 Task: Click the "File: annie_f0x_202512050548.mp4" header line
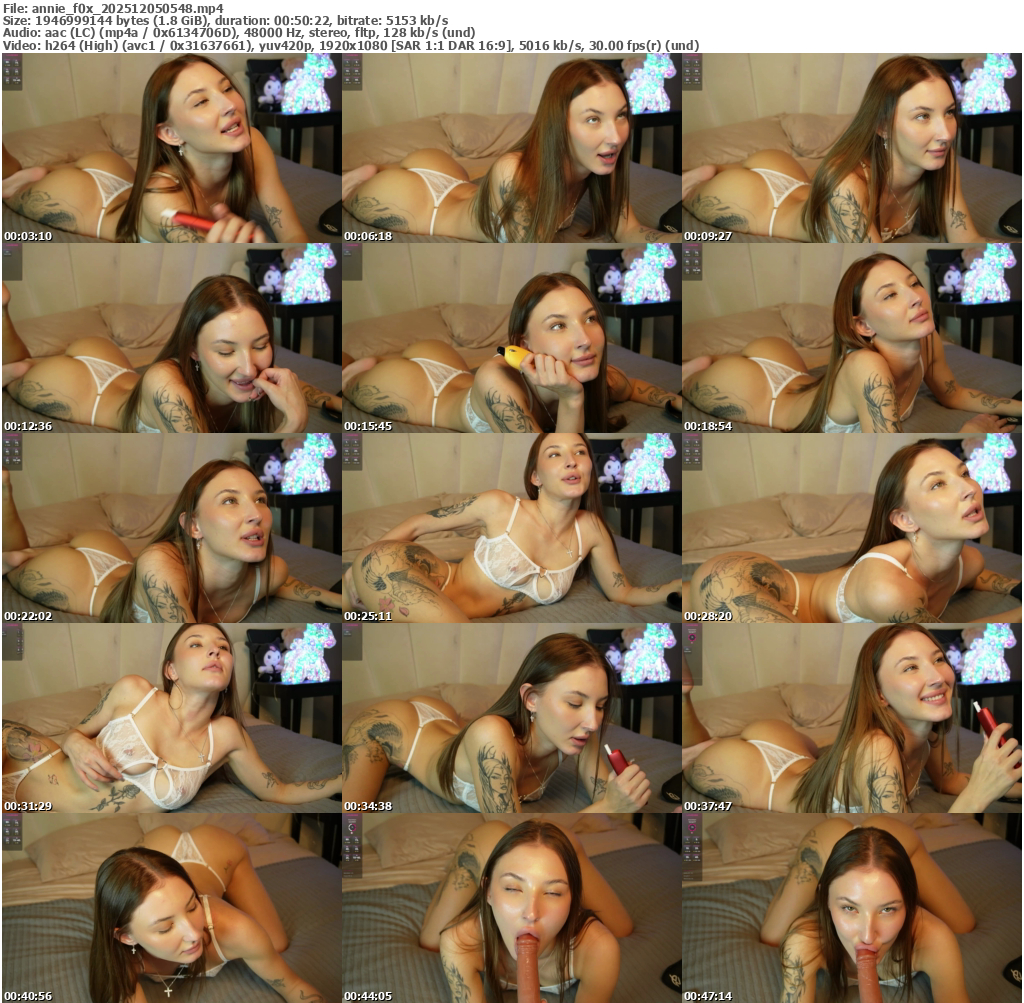tap(113, 8)
